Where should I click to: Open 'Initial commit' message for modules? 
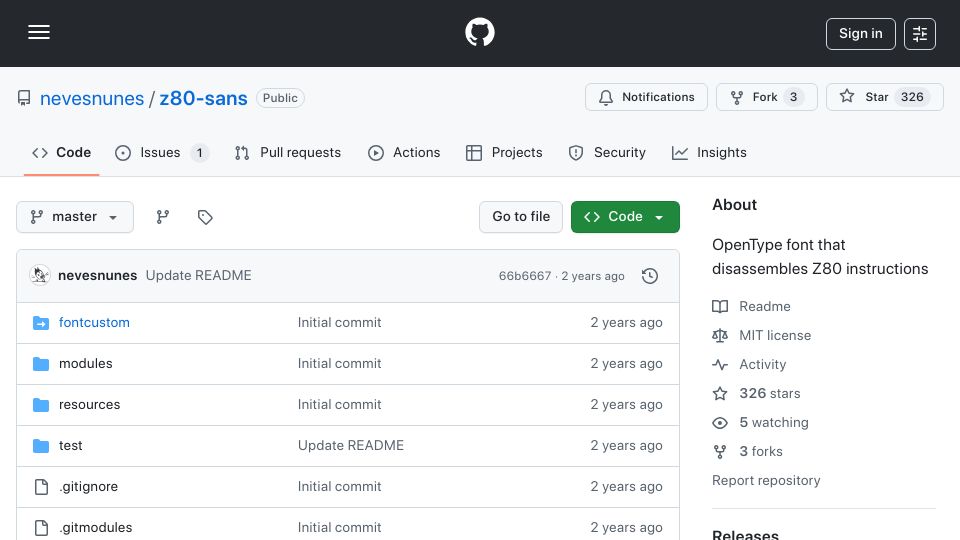coord(339,364)
